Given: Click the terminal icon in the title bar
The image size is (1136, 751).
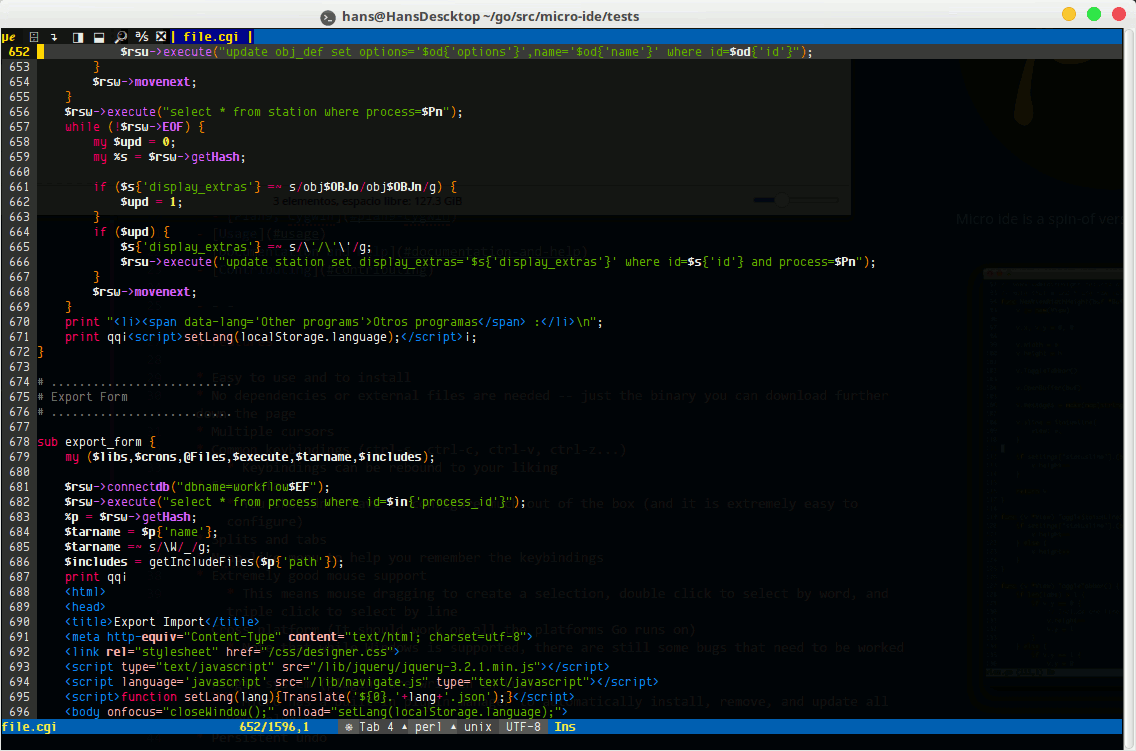Looking at the screenshot, I should click(x=328, y=17).
